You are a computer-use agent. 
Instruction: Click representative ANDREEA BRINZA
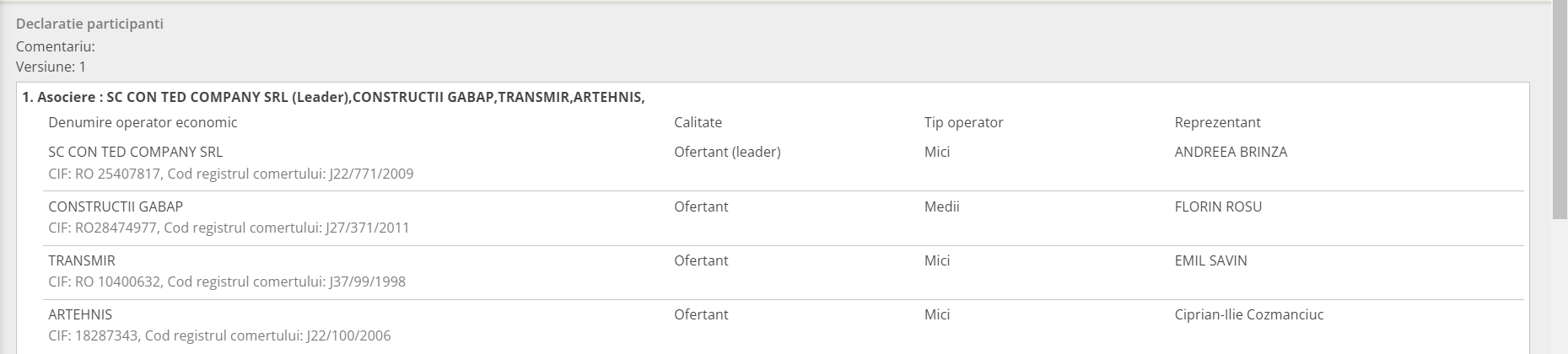click(x=1231, y=152)
